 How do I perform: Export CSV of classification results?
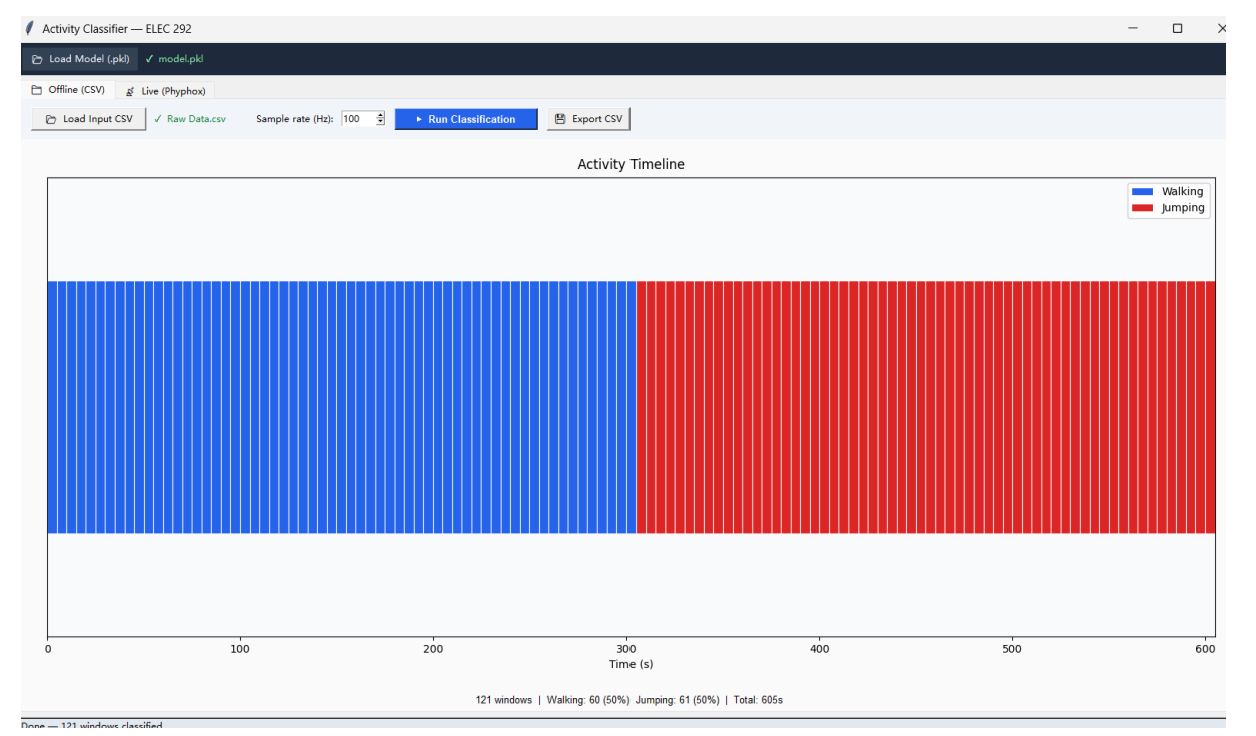588,119
